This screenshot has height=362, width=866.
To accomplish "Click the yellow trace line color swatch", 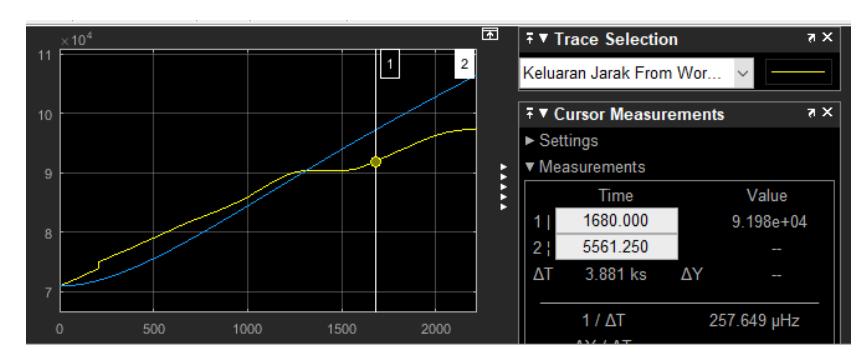I will [x=798, y=72].
